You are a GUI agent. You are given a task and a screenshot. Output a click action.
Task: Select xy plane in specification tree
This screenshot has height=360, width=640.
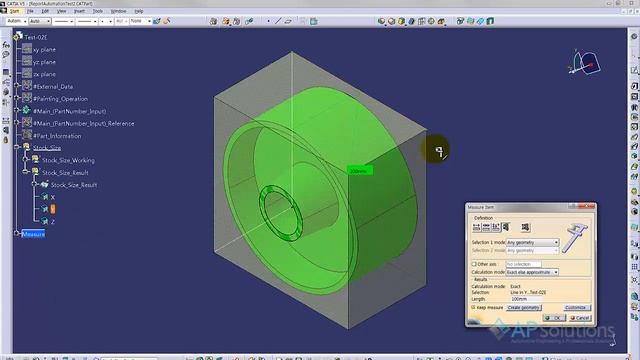pyautogui.click(x=44, y=50)
